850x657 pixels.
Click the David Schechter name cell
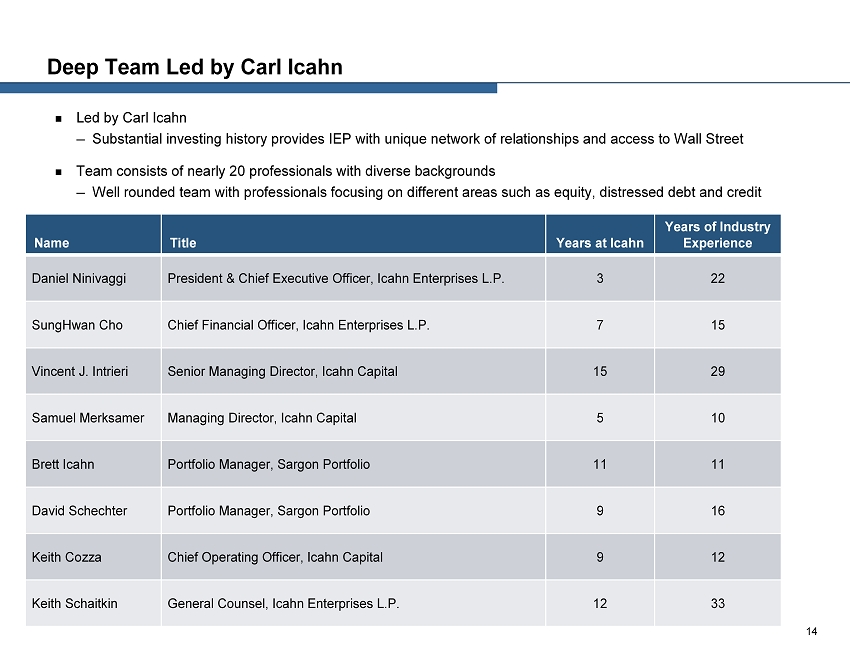(x=79, y=510)
